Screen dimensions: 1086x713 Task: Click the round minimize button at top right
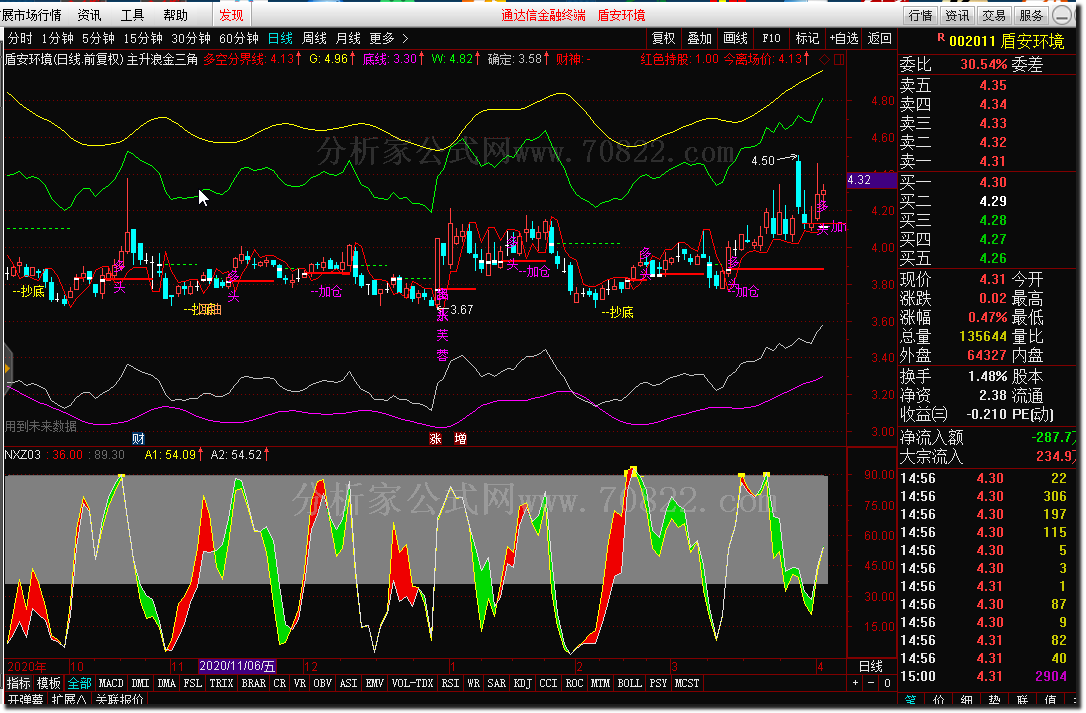(x=1061, y=15)
